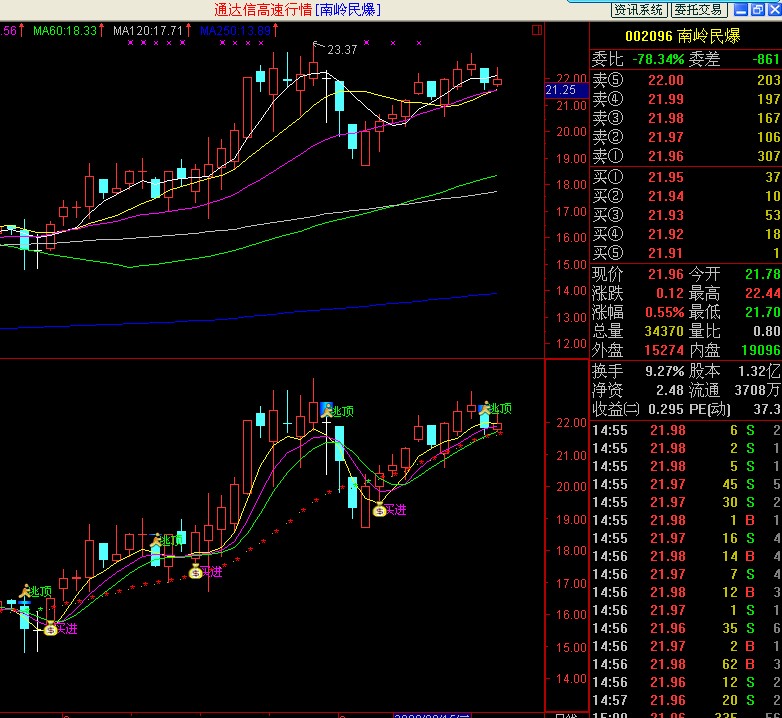Screen dimensions: 782x718
Task: Minimize the 通达信 window
Action: click(741, 9)
